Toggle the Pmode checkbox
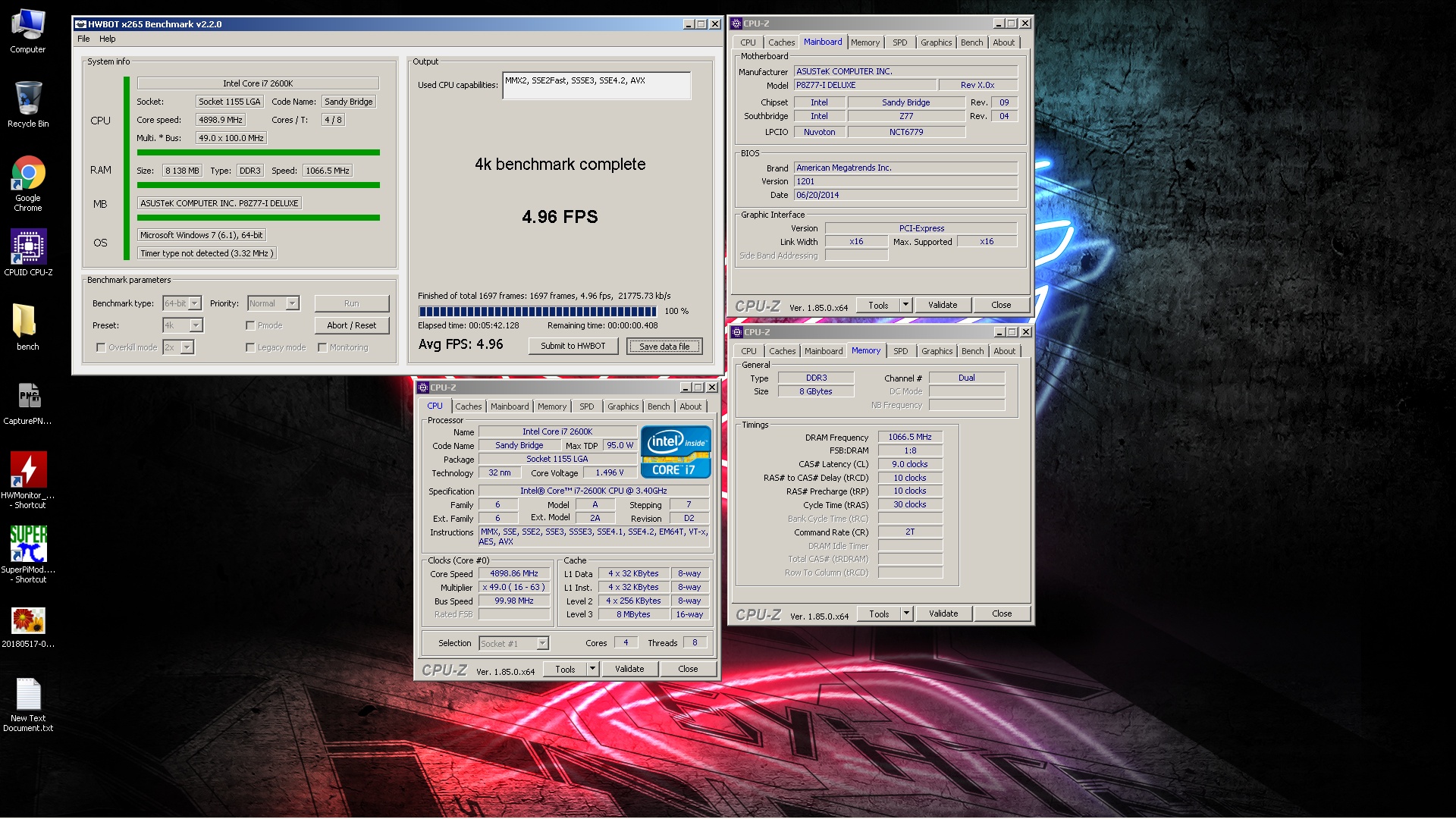The image size is (1456, 819). tap(250, 325)
